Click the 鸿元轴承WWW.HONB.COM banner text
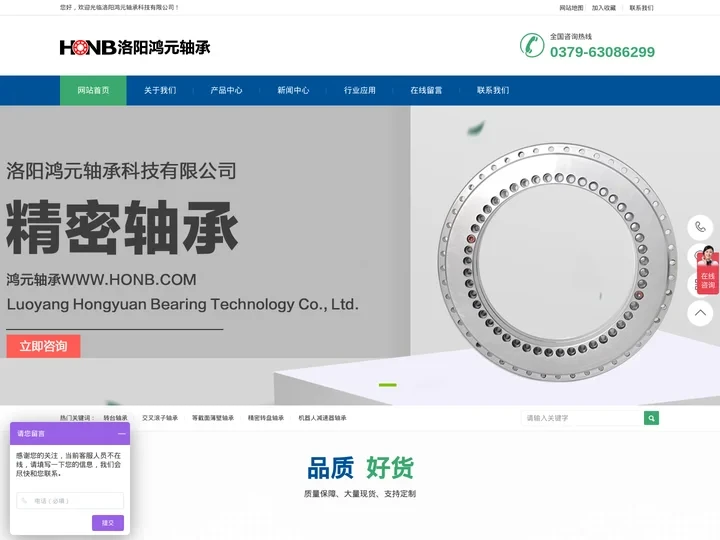Image resolution: width=720 pixels, height=540 pixels. [x=101, y=279]
